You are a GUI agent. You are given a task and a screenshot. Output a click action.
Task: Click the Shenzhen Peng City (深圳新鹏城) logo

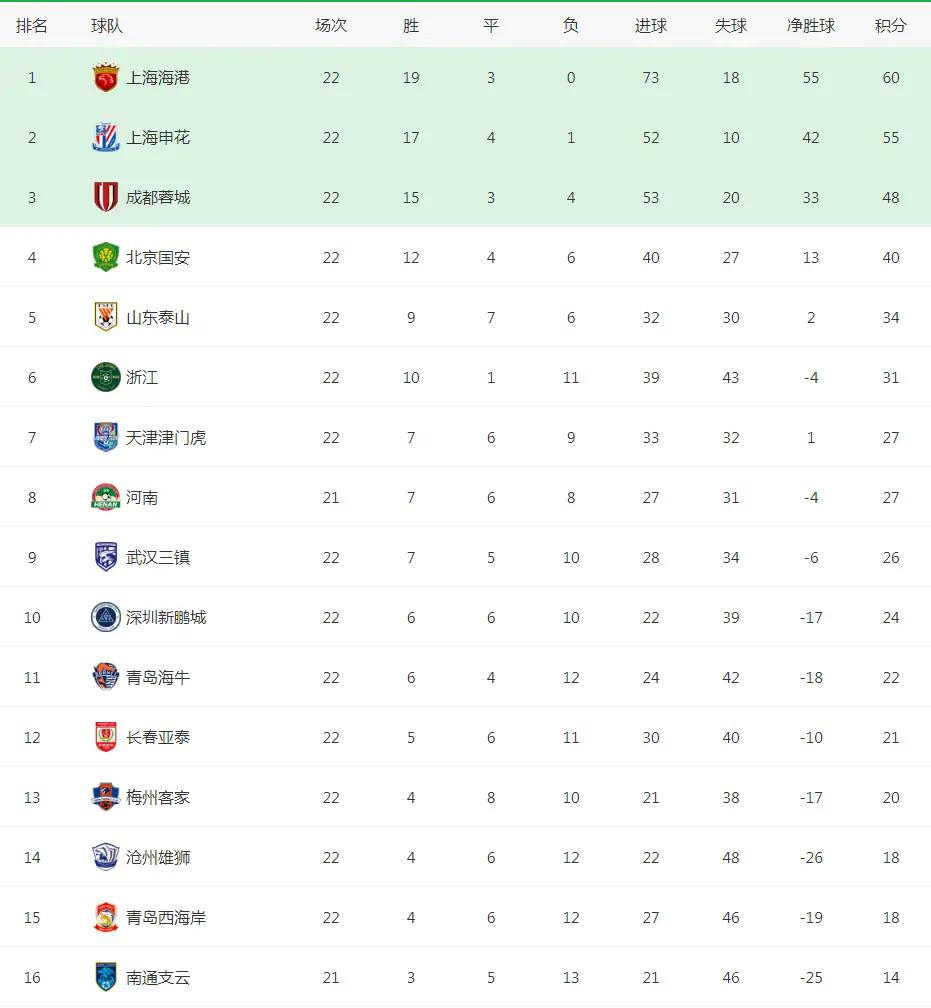[105, 618]
